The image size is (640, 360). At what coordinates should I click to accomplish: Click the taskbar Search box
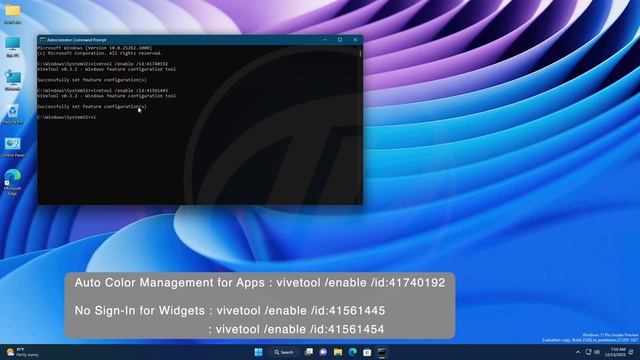click(284, 352)
